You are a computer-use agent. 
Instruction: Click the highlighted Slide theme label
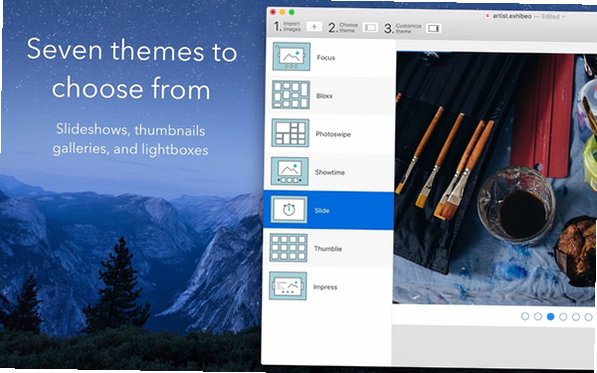[x=322, y=210]
